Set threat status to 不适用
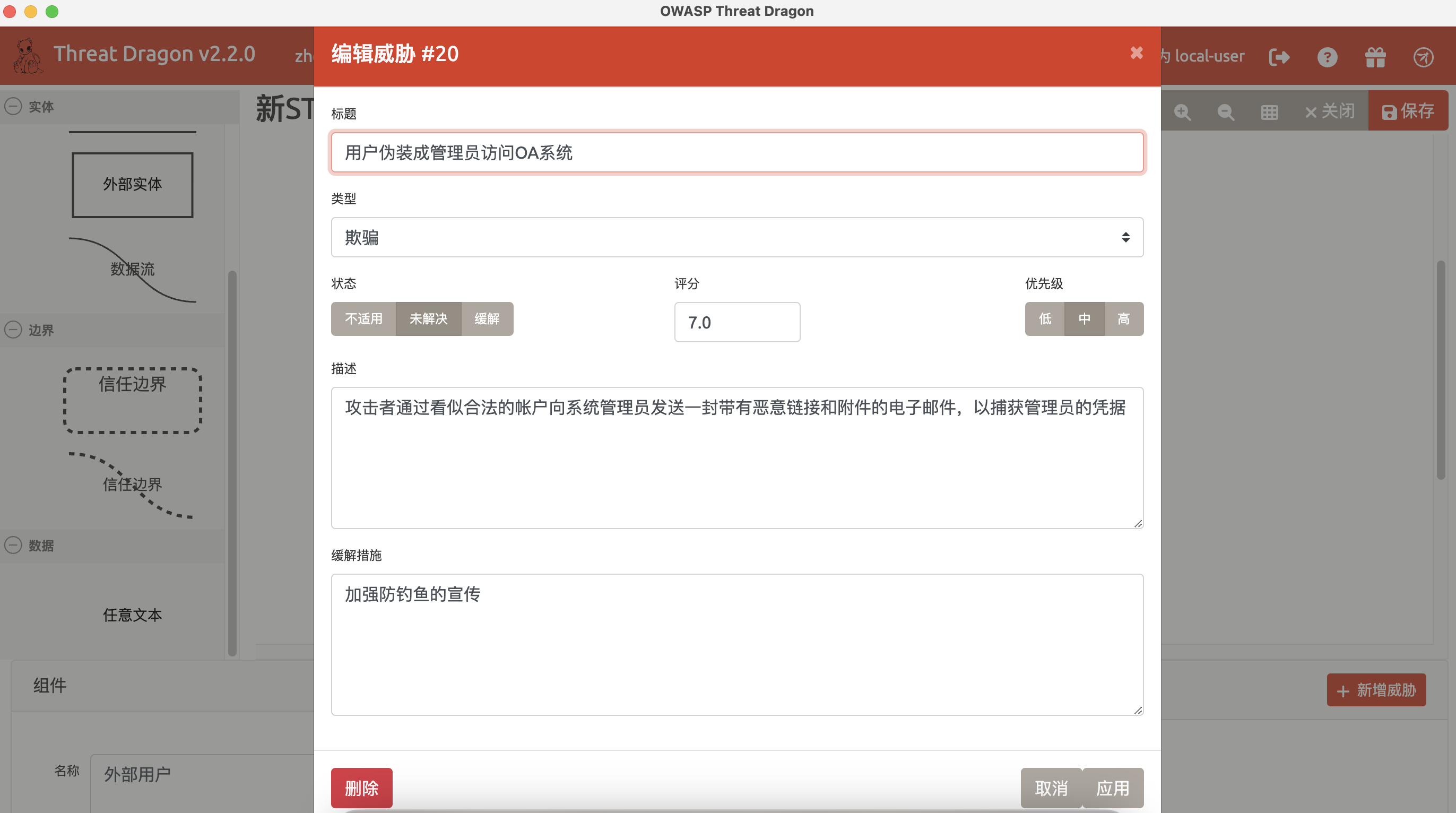1456x813 pixels. [x=363, y=318]
